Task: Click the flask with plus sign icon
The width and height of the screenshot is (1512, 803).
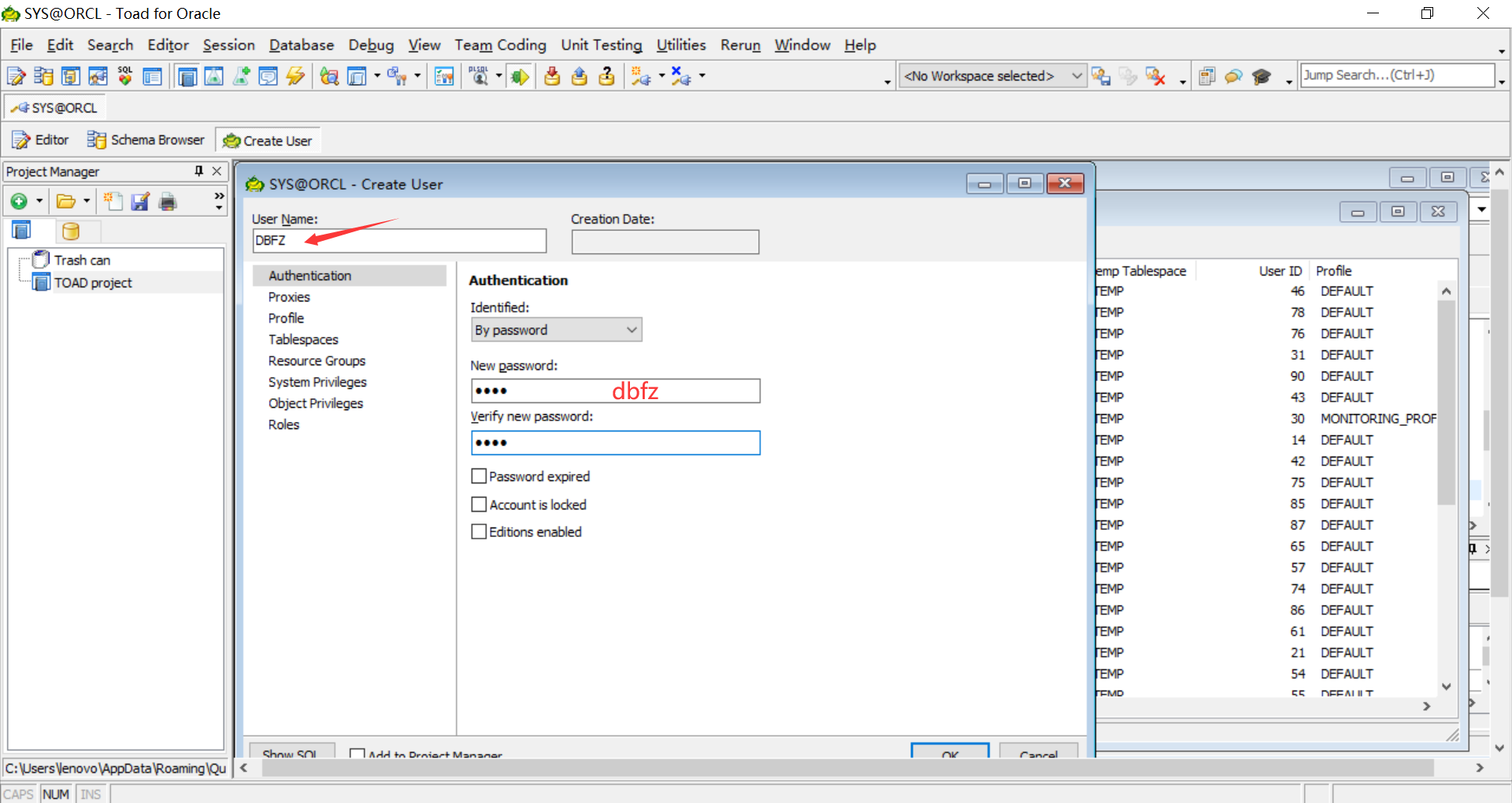Action: click(x=242, y=76)
